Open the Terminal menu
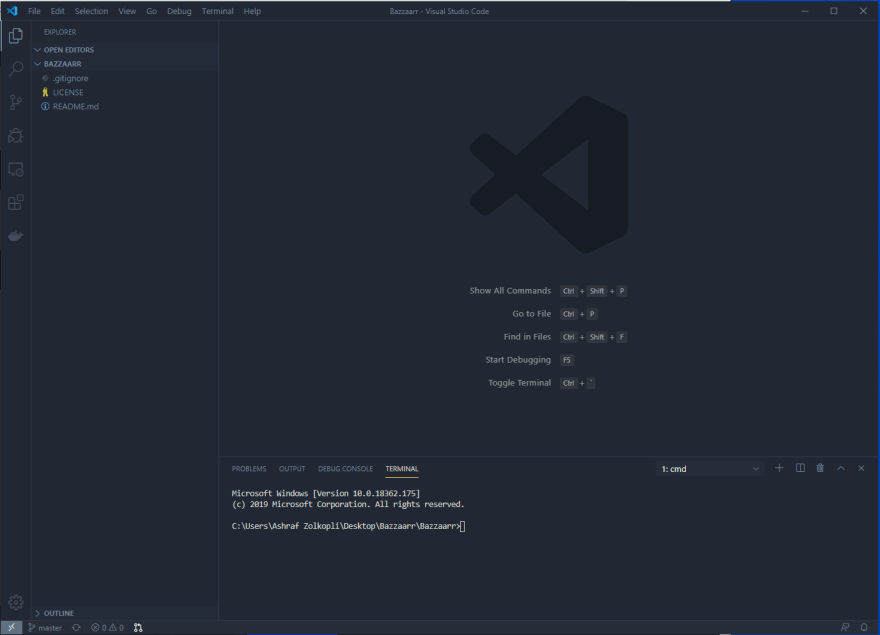This screenshot has height=635, width=880. tap(218, 11)
